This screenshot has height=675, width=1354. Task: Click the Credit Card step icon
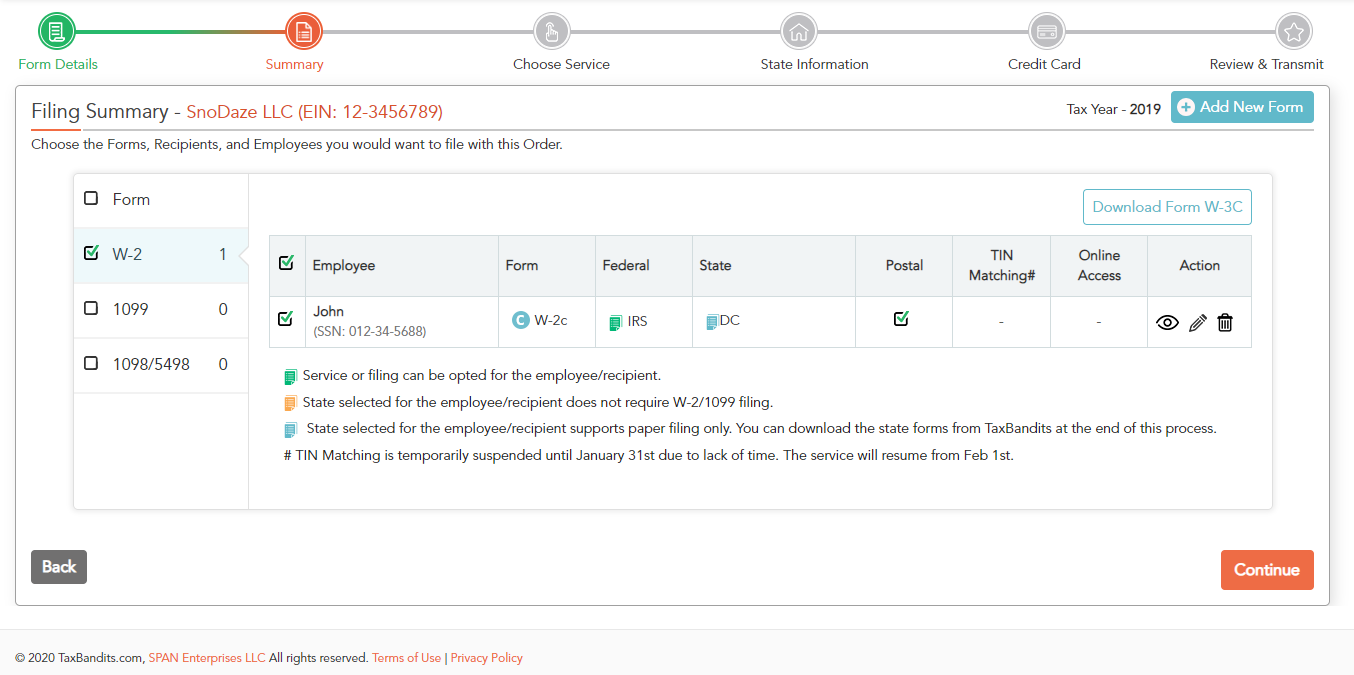[x=1047, y=32]
